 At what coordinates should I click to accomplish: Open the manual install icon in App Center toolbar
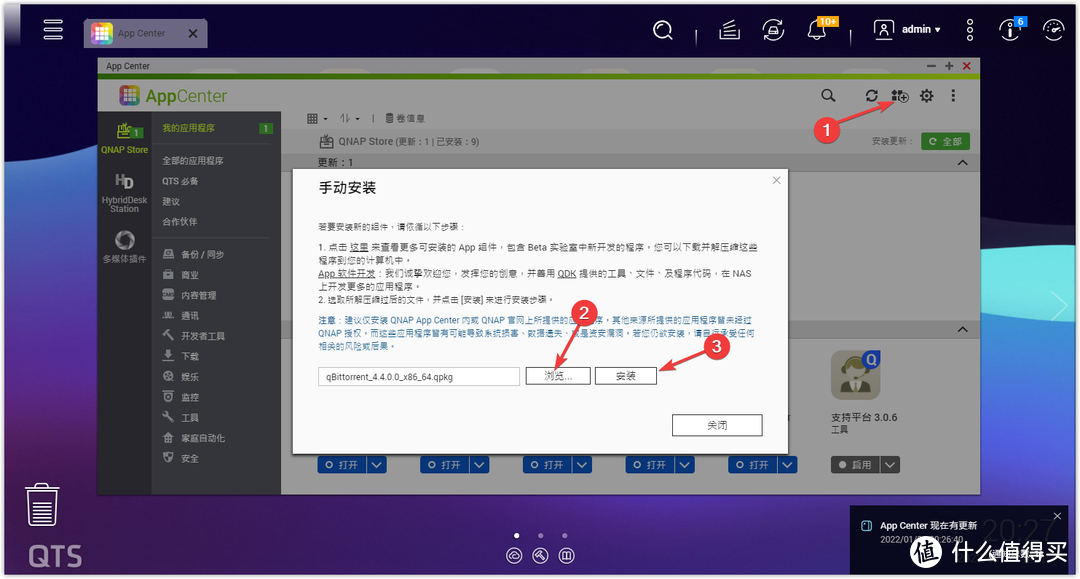coord(899,95)
